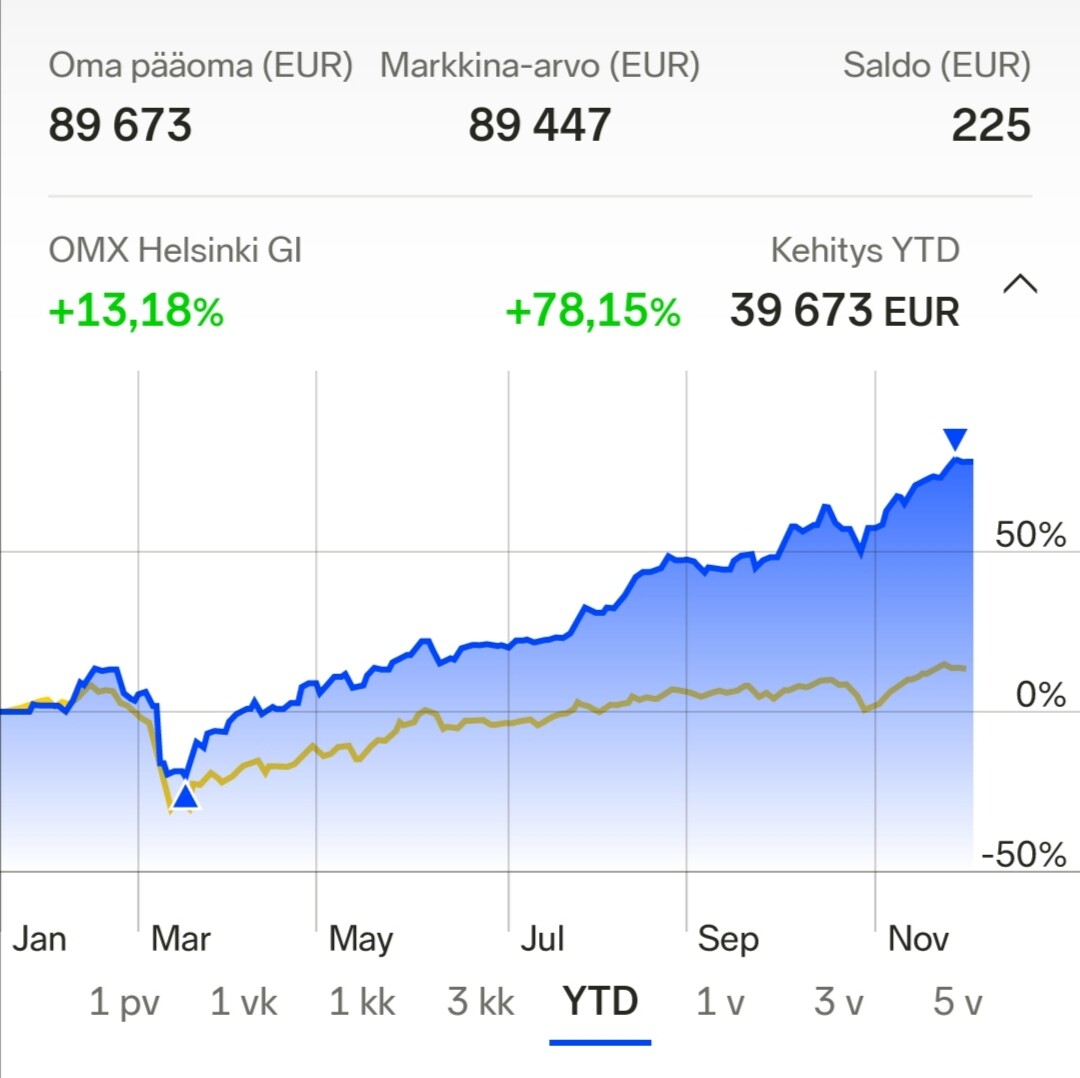Click the 39 673 EUR gain value
Screen dimensions: 1080x1078
[844, 312]
